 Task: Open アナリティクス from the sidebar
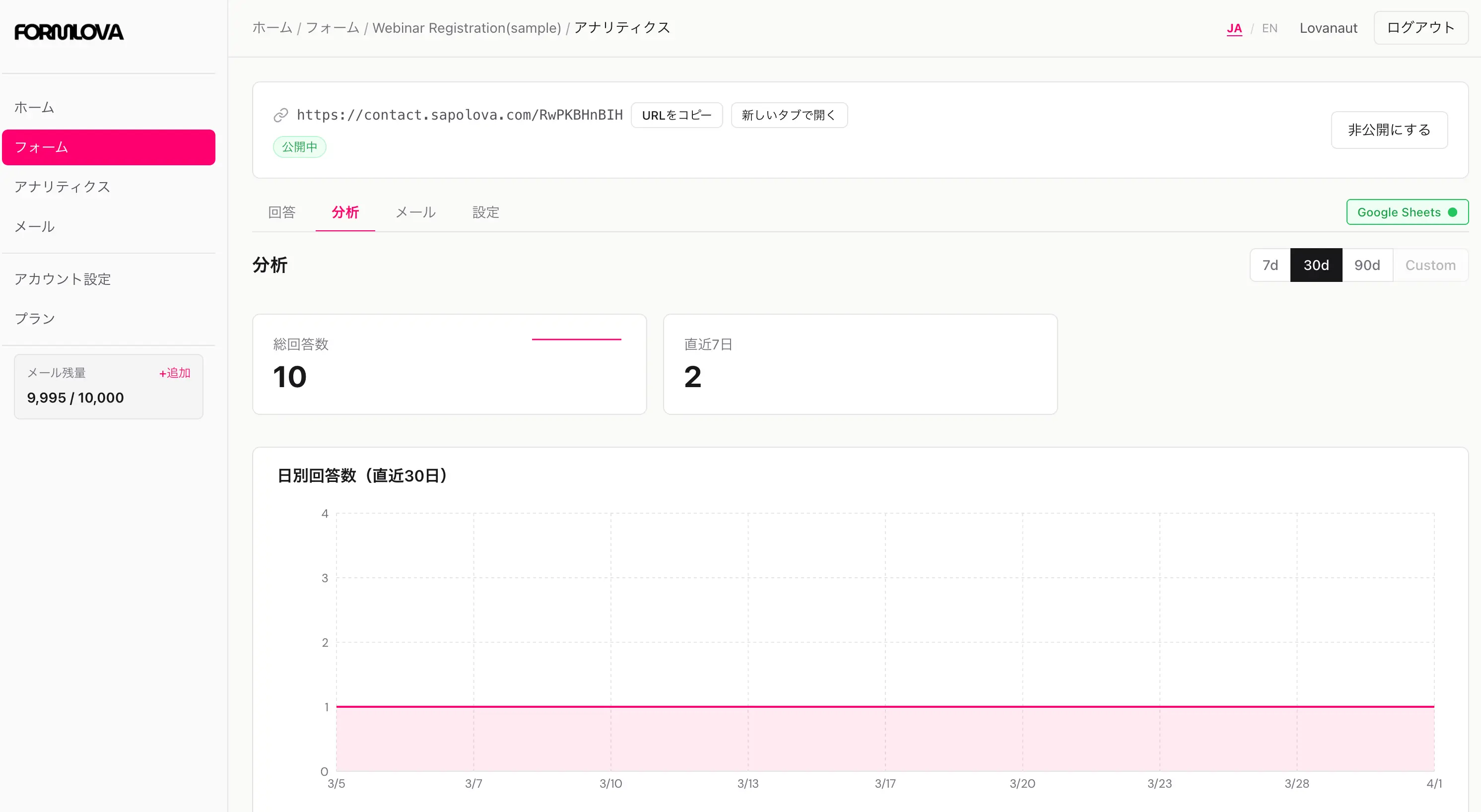tap(62, 186)
